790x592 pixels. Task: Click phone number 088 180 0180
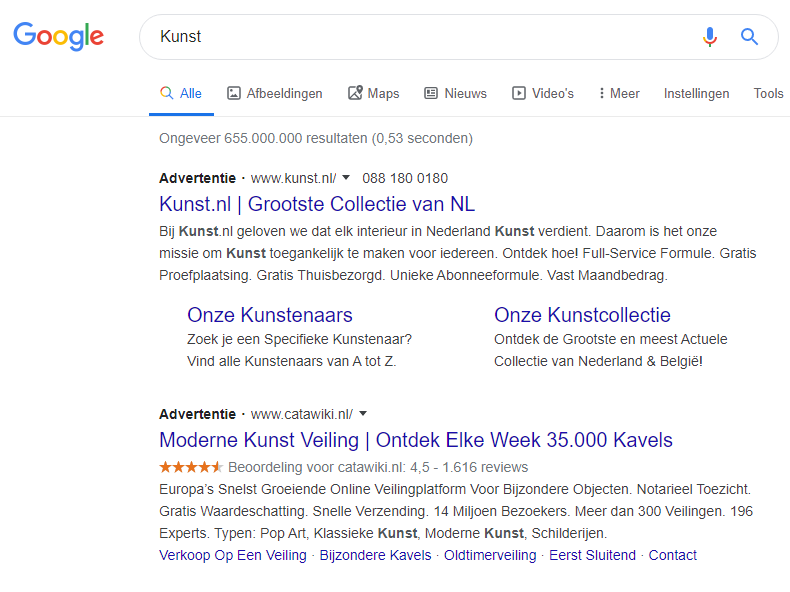[405, 178]
